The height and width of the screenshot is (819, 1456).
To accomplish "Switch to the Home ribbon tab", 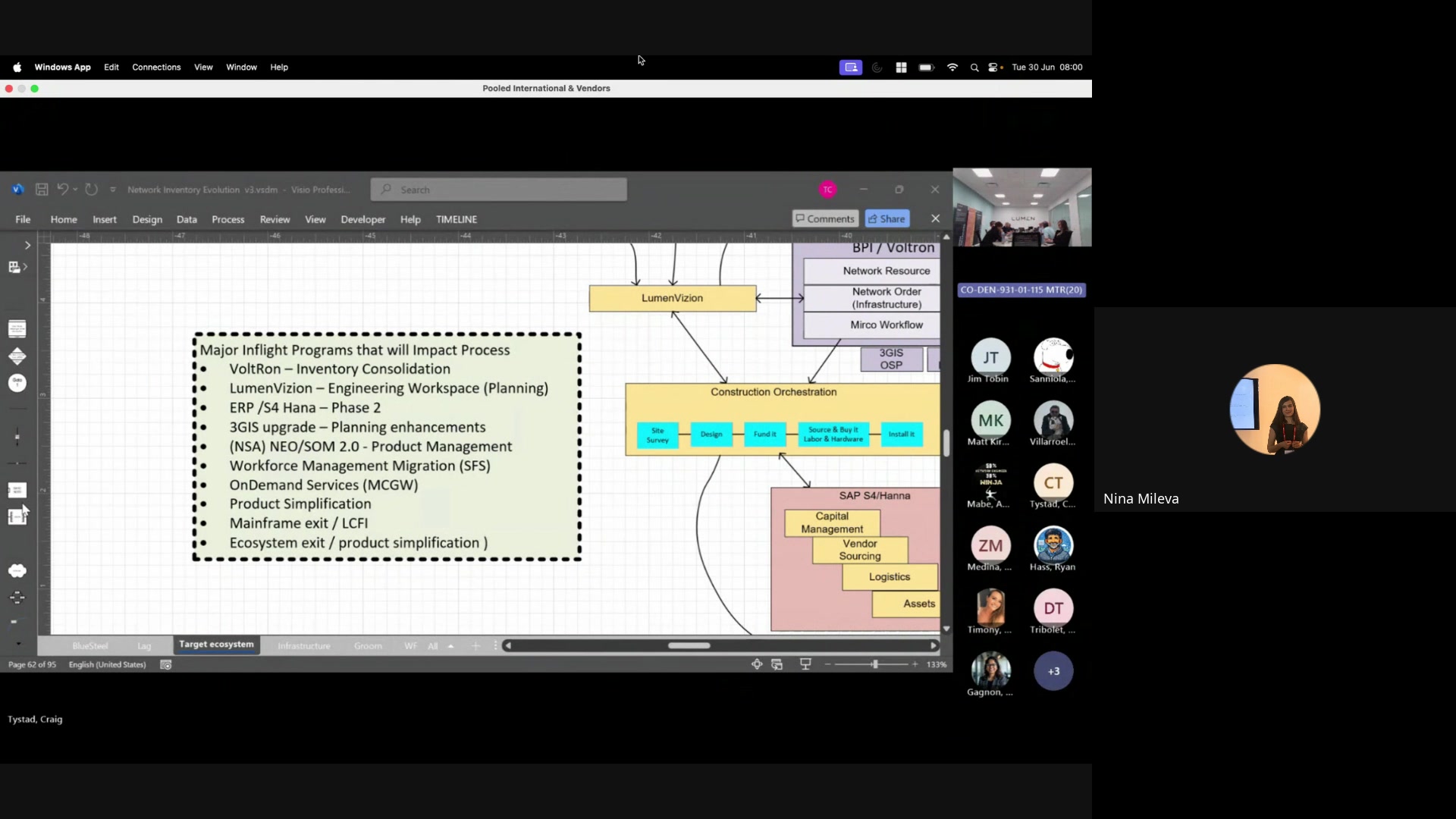I will click(64, 219).
